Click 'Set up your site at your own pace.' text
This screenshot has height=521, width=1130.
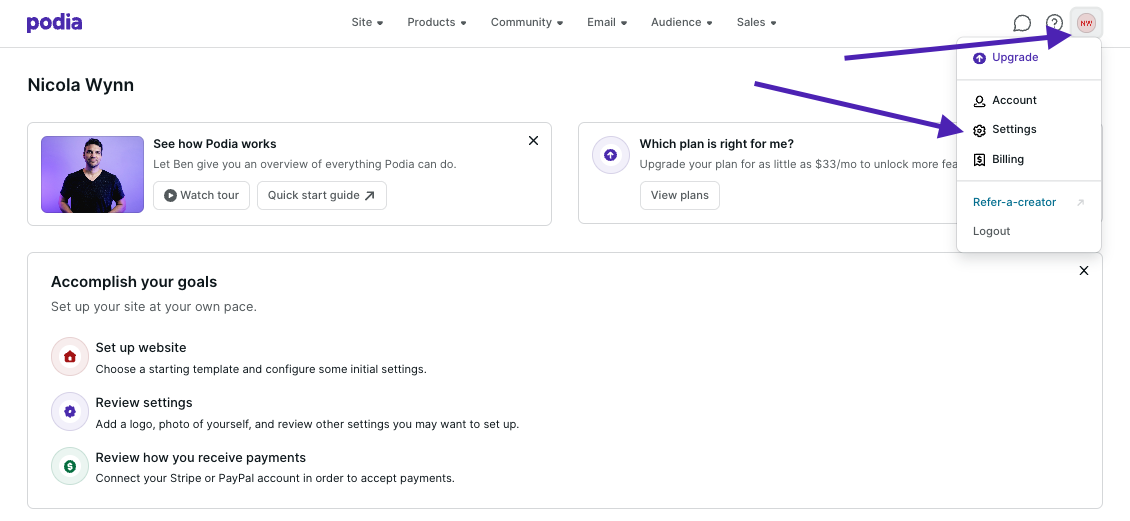154,307
